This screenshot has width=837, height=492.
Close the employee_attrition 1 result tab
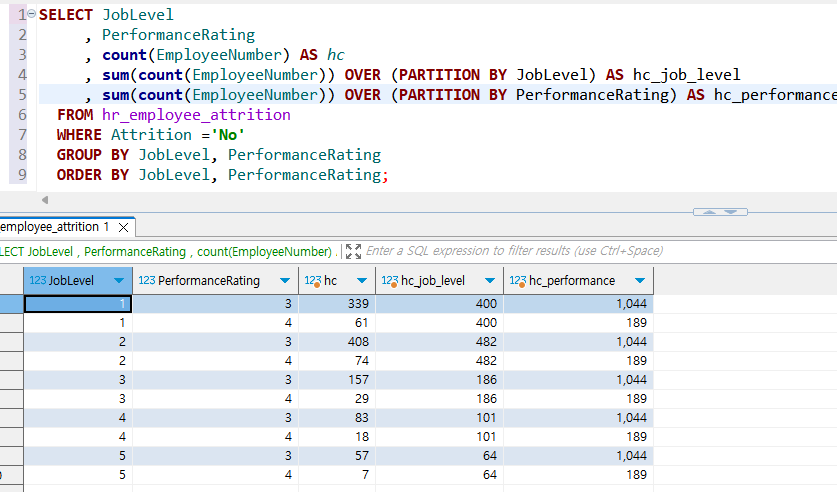pyautogui.click(x=123, y=227)
